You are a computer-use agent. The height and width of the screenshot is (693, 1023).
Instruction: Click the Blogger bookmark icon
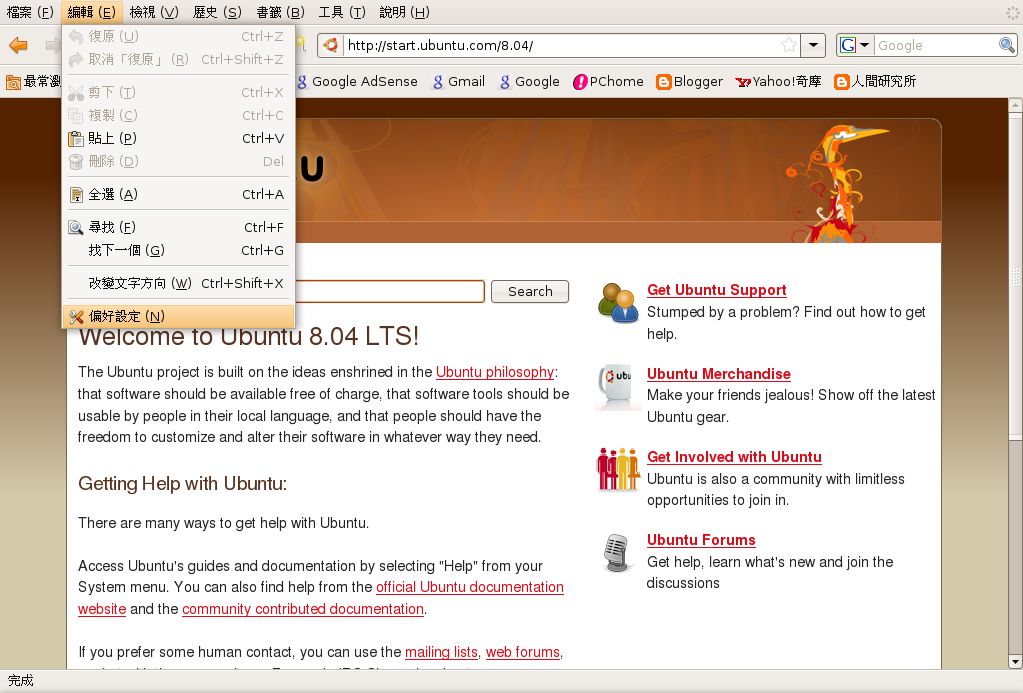click(664, 82)
